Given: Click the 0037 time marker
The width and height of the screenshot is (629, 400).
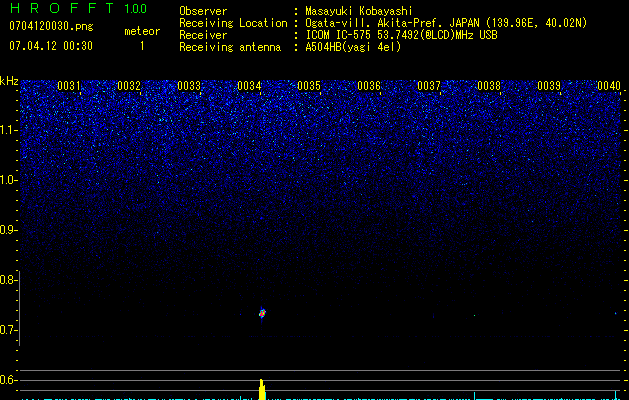Looking at the screenshot, I should (429, 86).
